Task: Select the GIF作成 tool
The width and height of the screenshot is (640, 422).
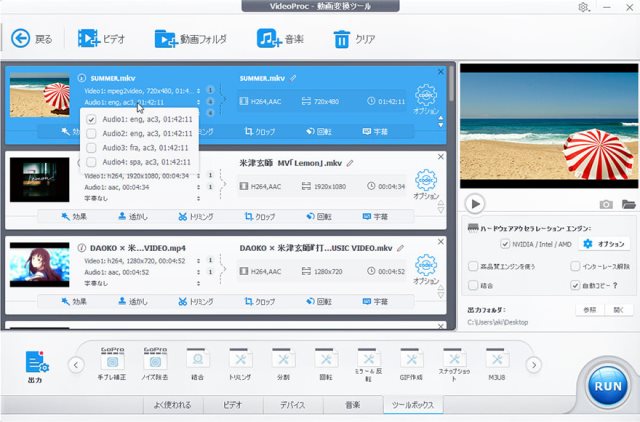Action: point(411,364)
